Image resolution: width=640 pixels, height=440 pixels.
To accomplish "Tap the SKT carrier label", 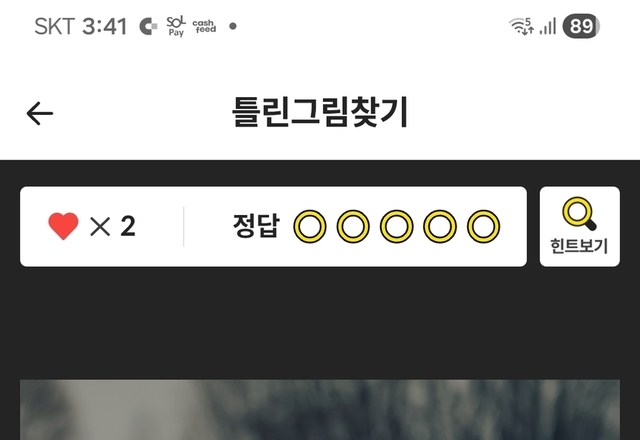I will [55, 27].
